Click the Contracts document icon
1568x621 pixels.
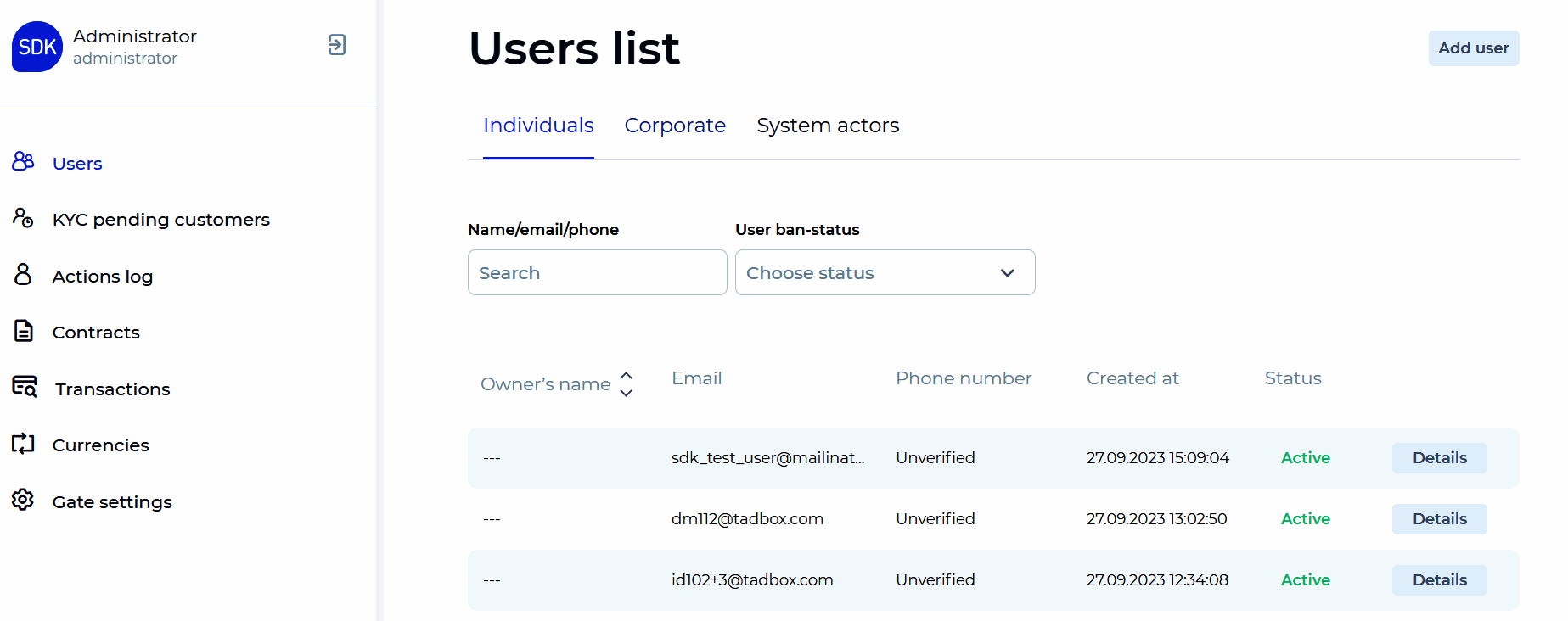[24, 331]
